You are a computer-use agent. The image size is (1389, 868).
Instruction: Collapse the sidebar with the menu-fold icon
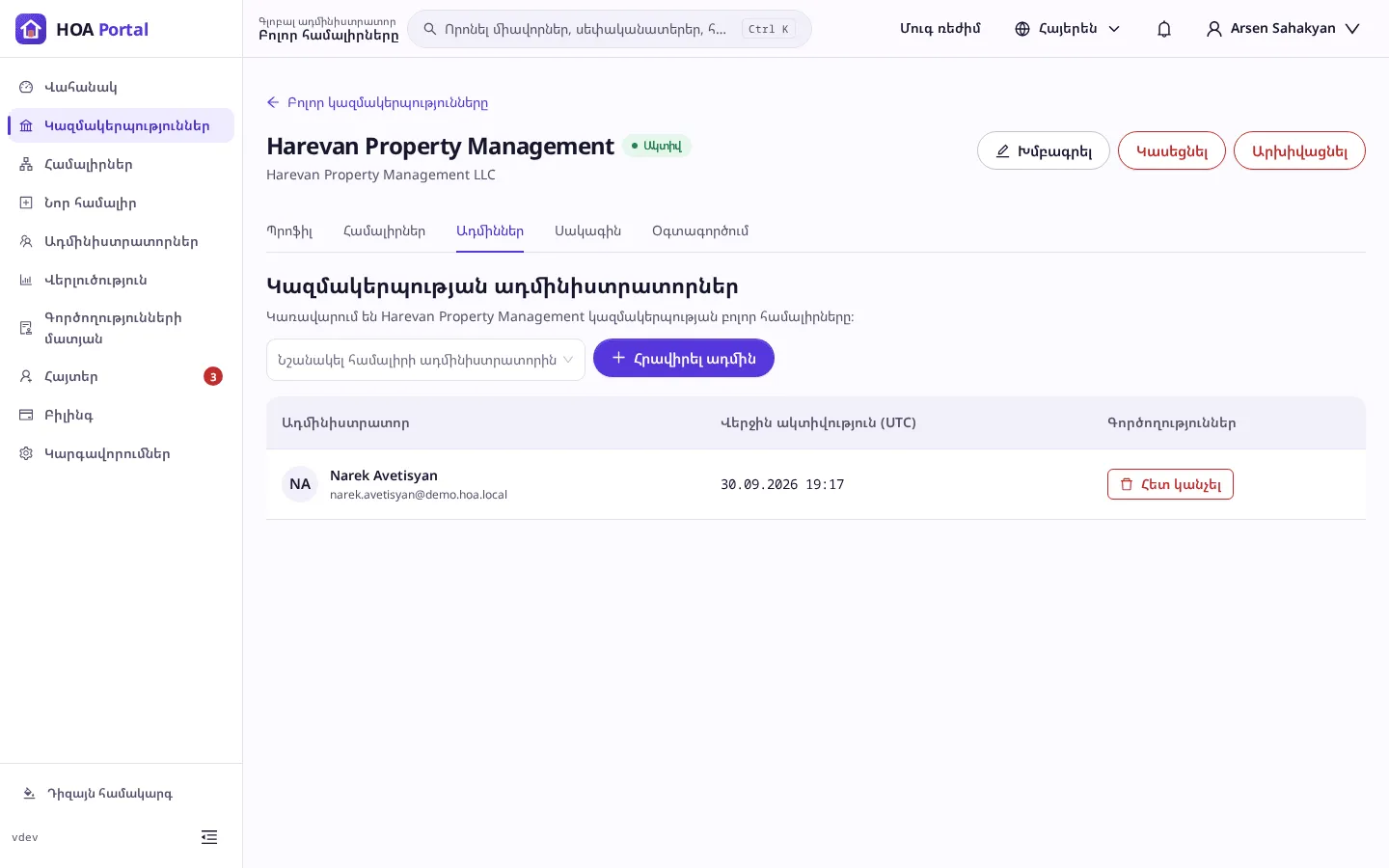[x=209, y=837]
